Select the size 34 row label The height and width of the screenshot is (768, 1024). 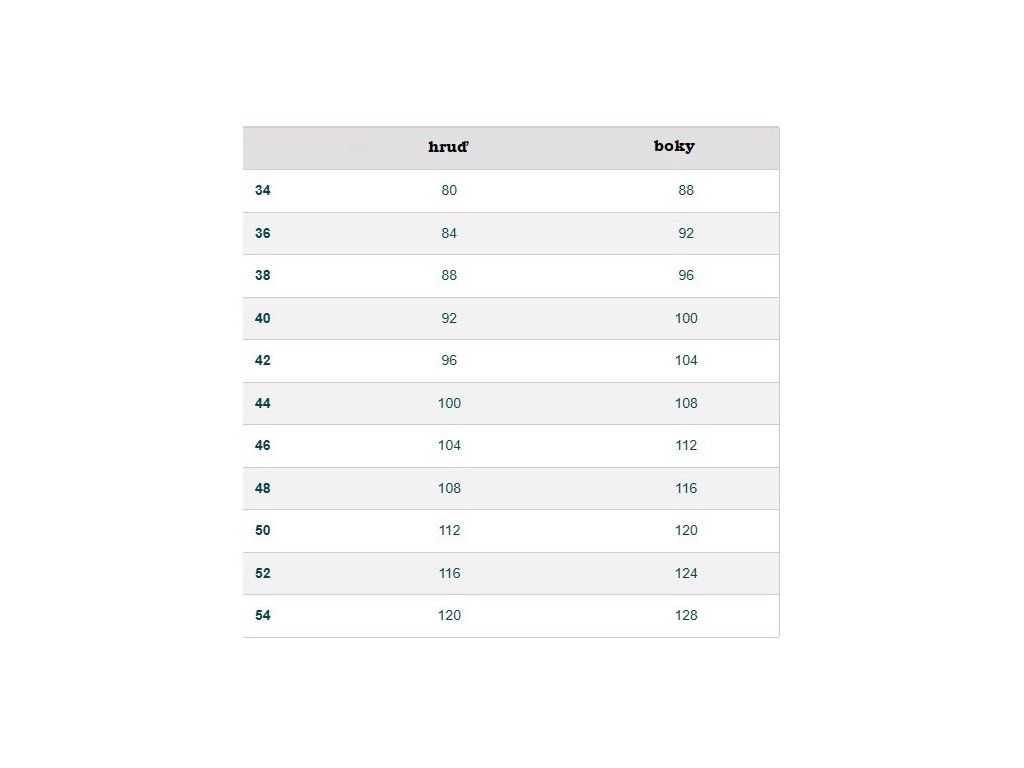tap(263, 190)
